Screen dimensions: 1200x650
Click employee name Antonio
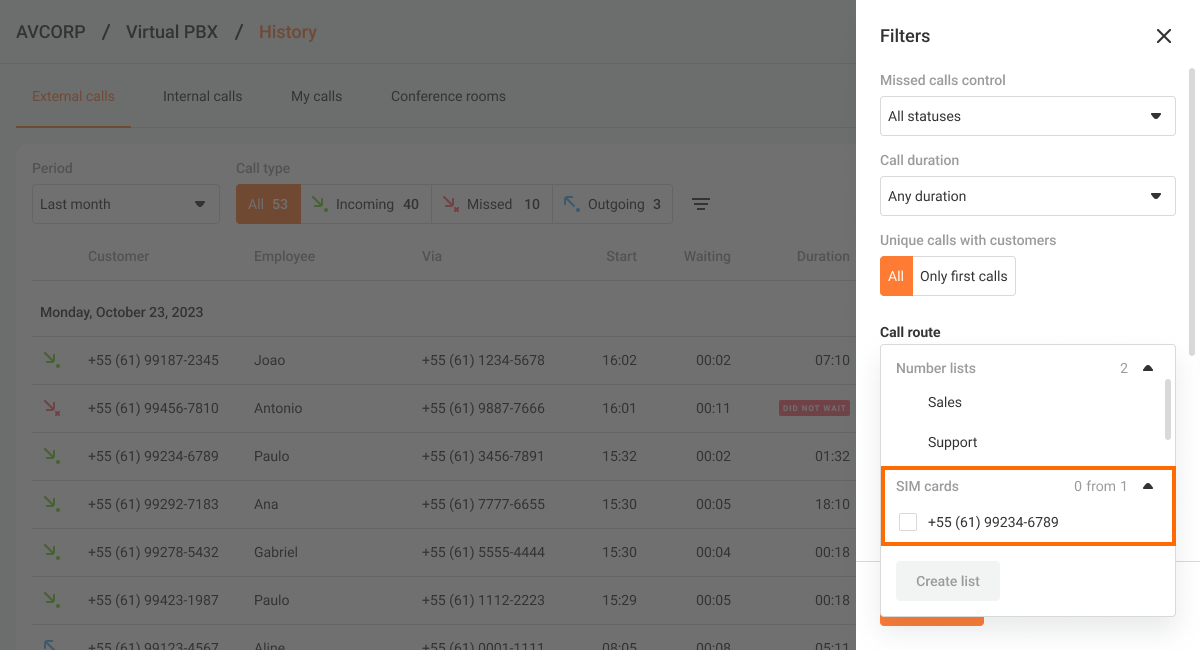278,408
